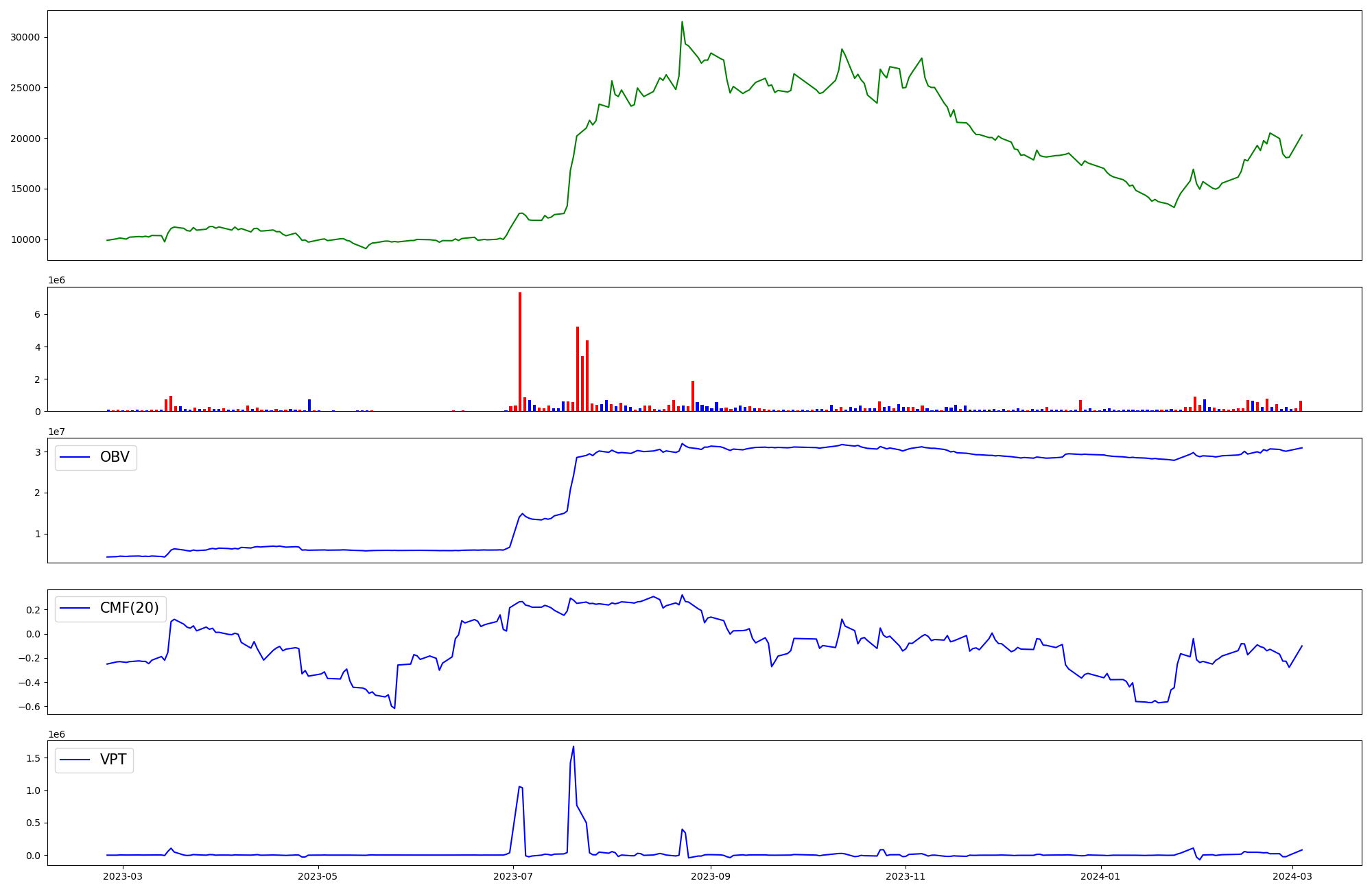Click the 2023-03 date tick label
Viewport: 1372px width, 892px height.
123,876
